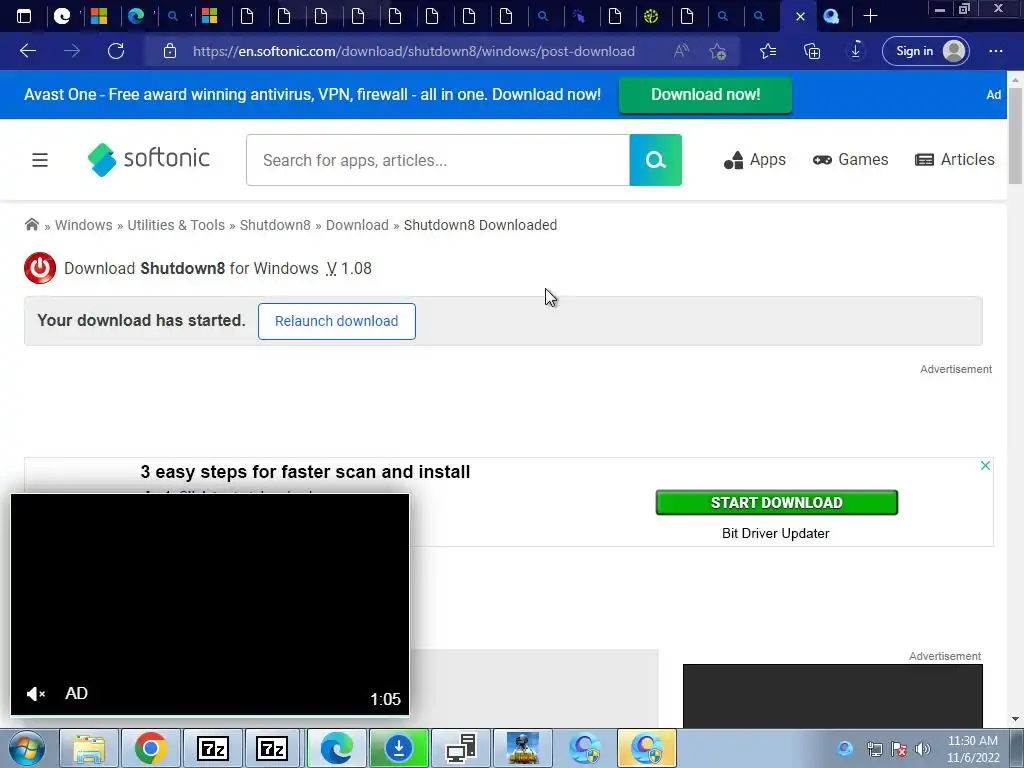Open File Explorer from the taskbar
The image size is (1024, 768).
(x=89, y=748)
